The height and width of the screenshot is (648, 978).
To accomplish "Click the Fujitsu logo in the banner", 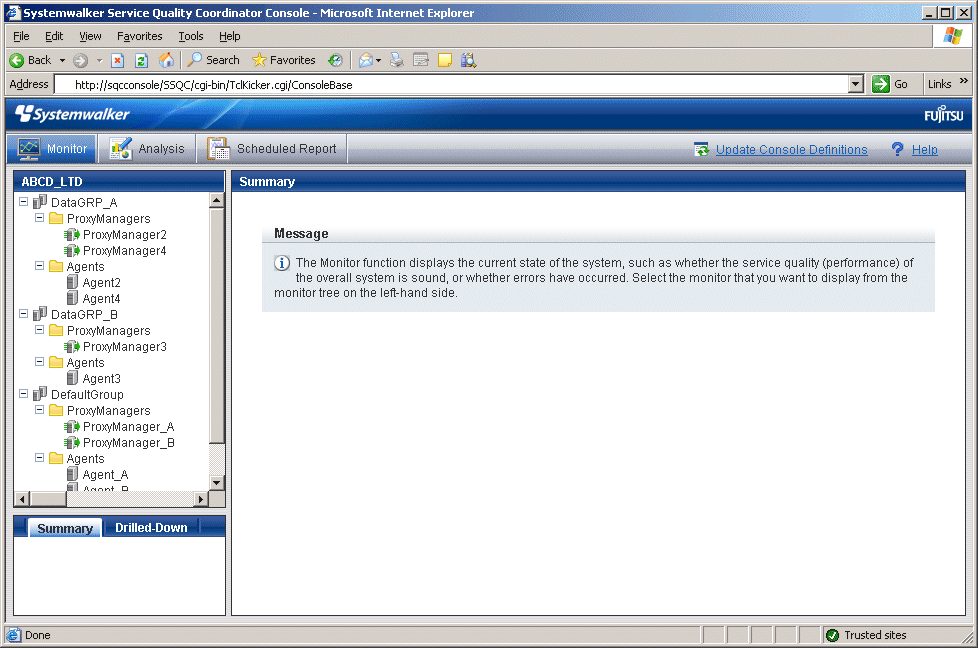I will pyautogui.click(x=944, y=115).
